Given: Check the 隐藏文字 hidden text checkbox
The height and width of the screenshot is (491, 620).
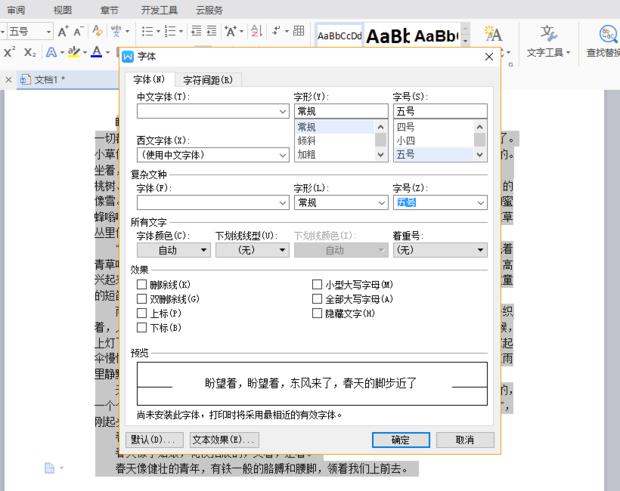Looking at the screenshot, I should pyautogui.click(x=317, y=313).
